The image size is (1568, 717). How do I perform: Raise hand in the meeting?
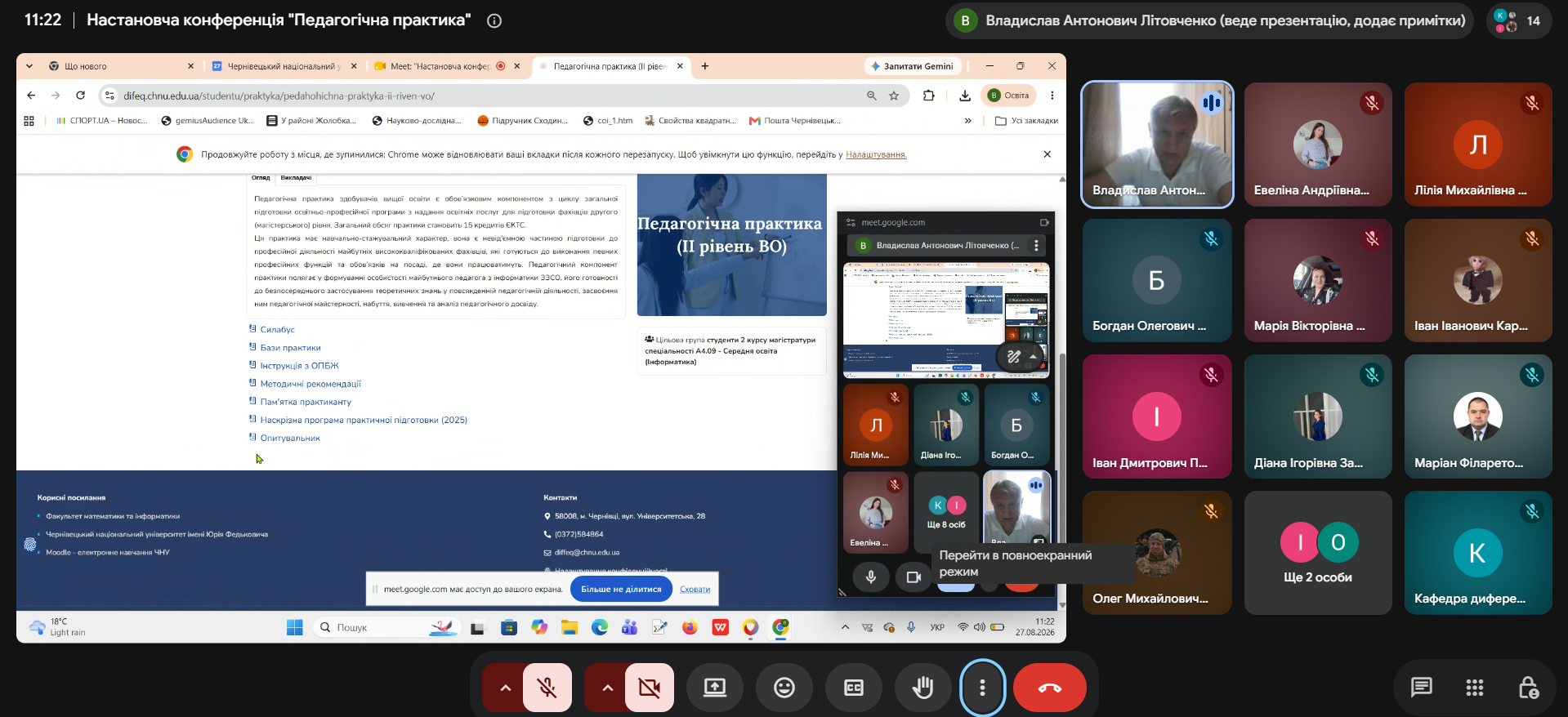tap(923, 688)
